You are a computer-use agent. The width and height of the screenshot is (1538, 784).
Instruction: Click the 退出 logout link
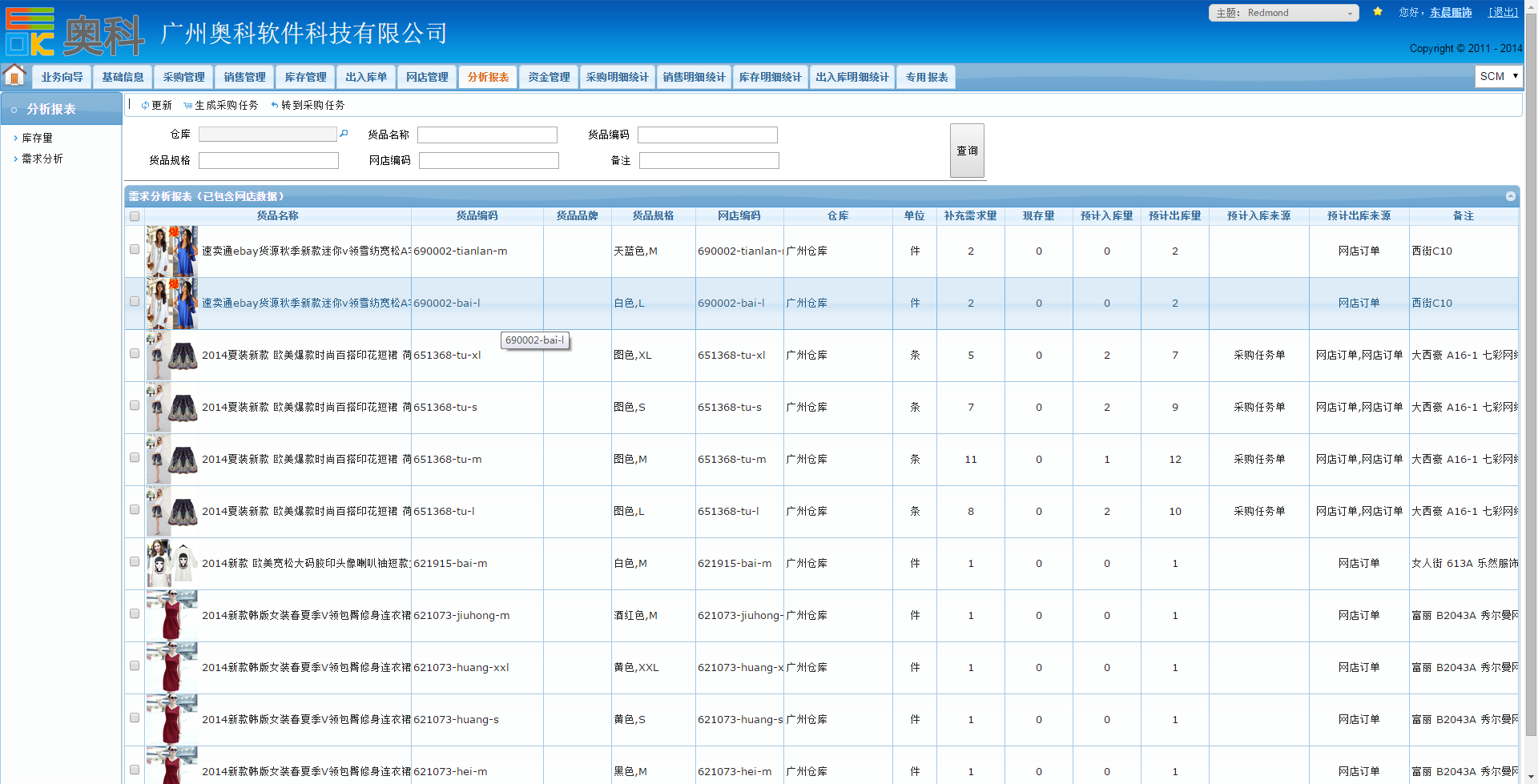coord(1503,13)
